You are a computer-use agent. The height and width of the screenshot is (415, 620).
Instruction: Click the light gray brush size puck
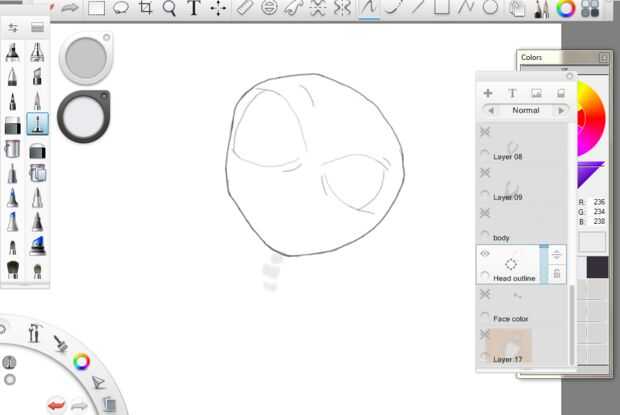[x=86, y=58]
